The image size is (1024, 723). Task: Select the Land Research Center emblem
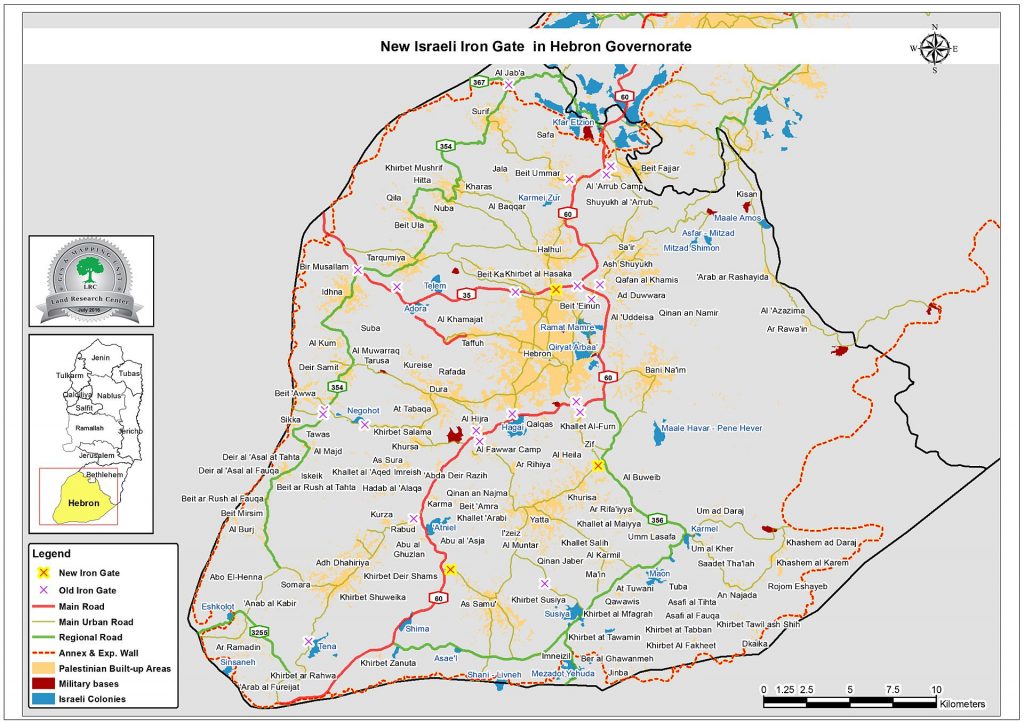pos(90,280)
